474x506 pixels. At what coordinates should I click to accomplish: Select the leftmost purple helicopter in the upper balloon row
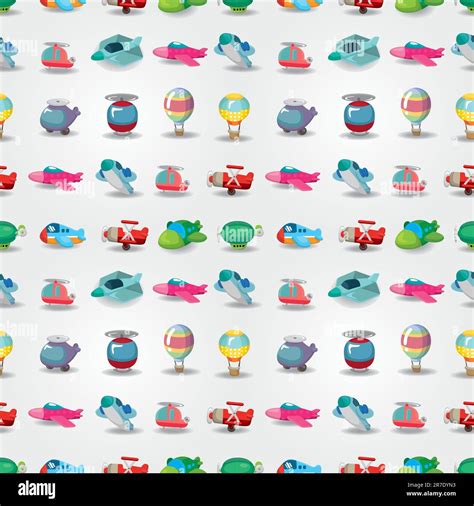[x=60, y=116]
